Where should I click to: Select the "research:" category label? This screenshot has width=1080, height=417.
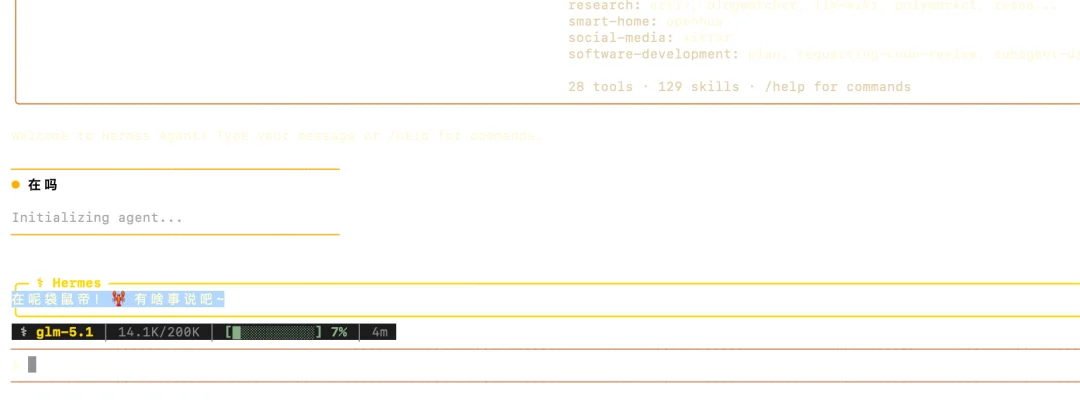(604, 5)
